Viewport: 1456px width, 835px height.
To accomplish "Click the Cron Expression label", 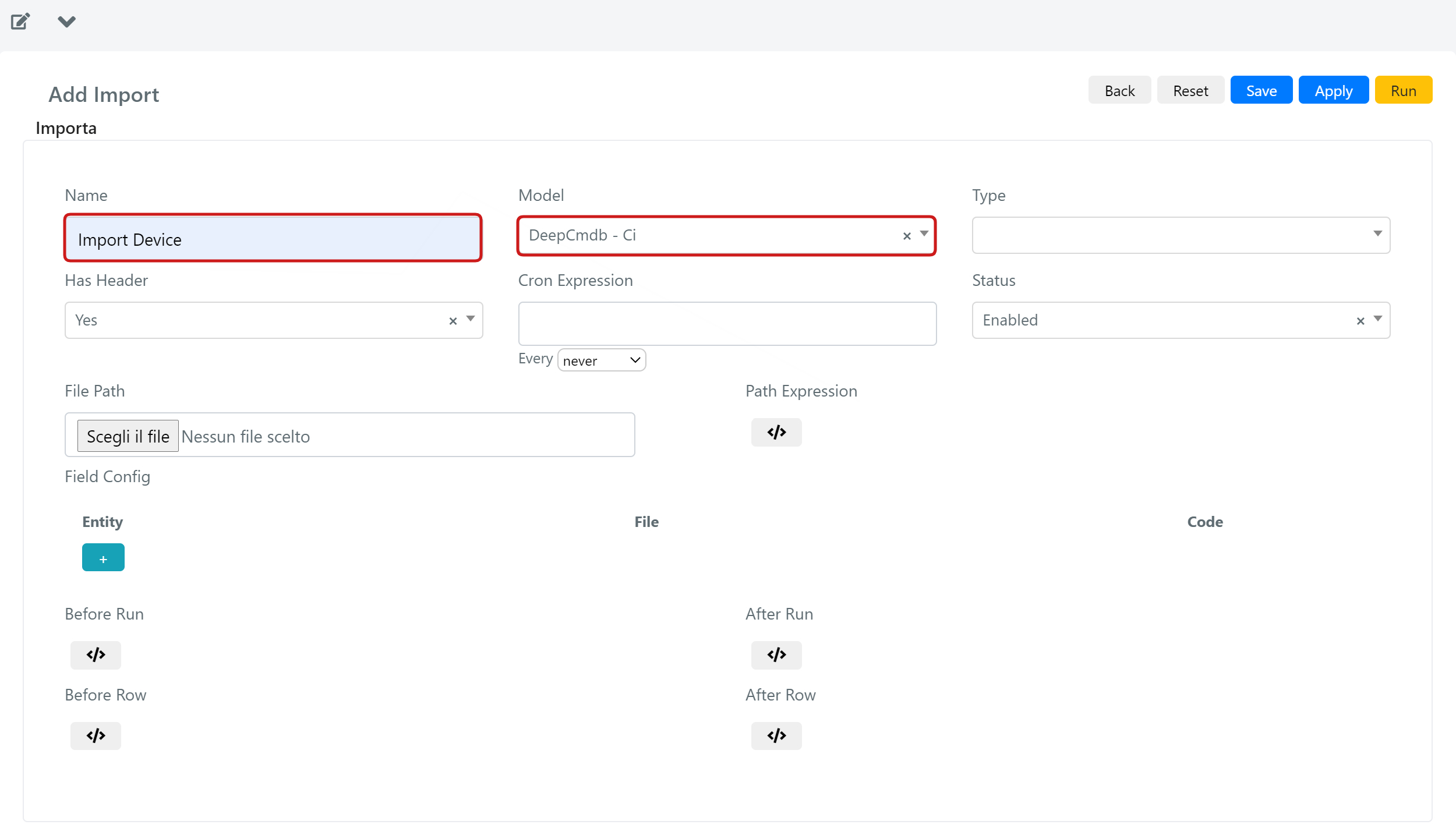I will [x=575, y=281].
